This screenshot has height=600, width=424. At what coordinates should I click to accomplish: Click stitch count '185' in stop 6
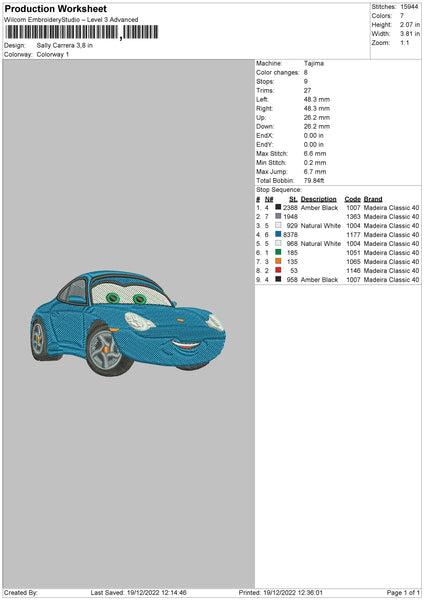coord(292,253)
